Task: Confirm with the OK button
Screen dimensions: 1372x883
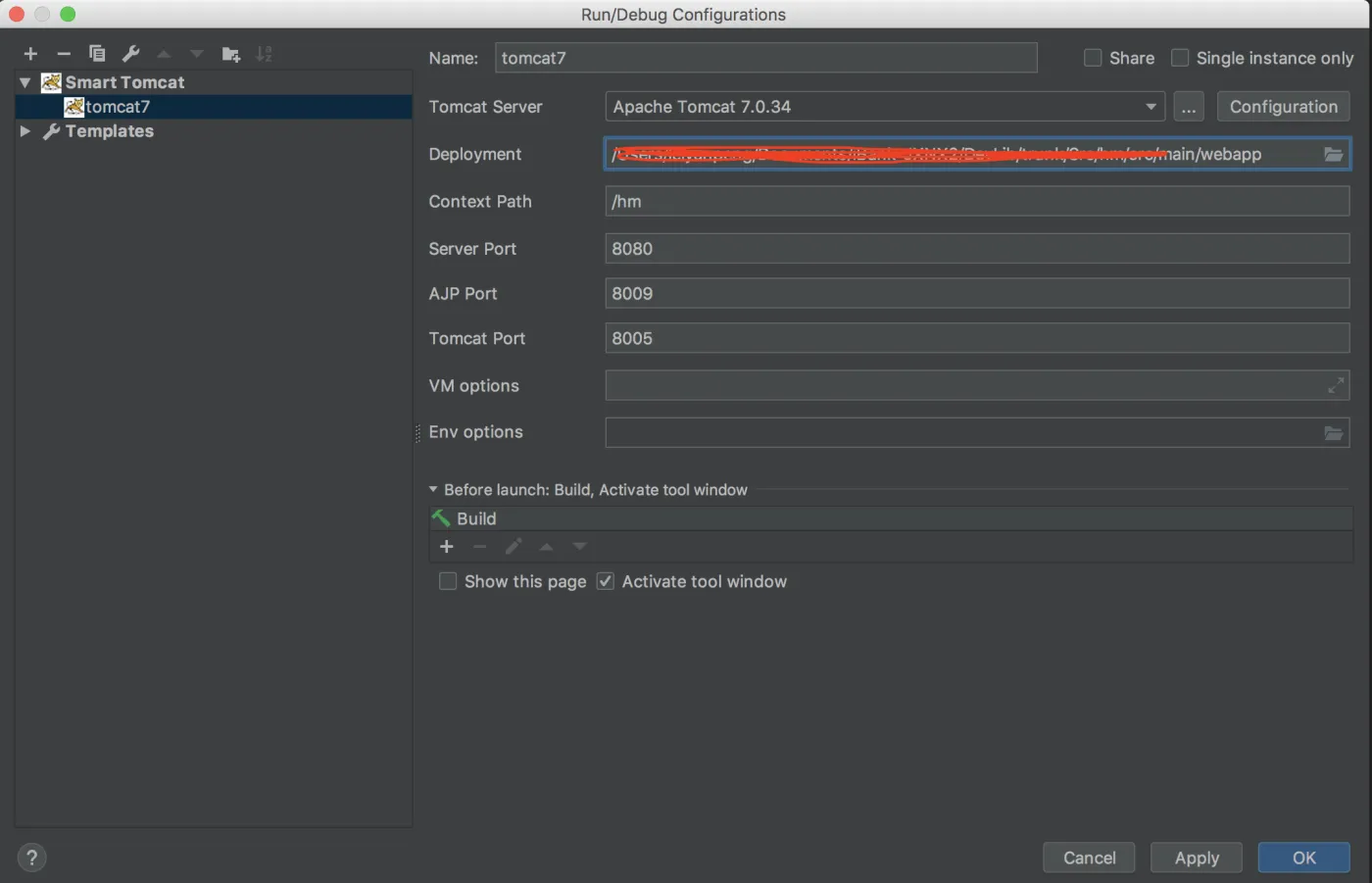Action: (1304, 858)
